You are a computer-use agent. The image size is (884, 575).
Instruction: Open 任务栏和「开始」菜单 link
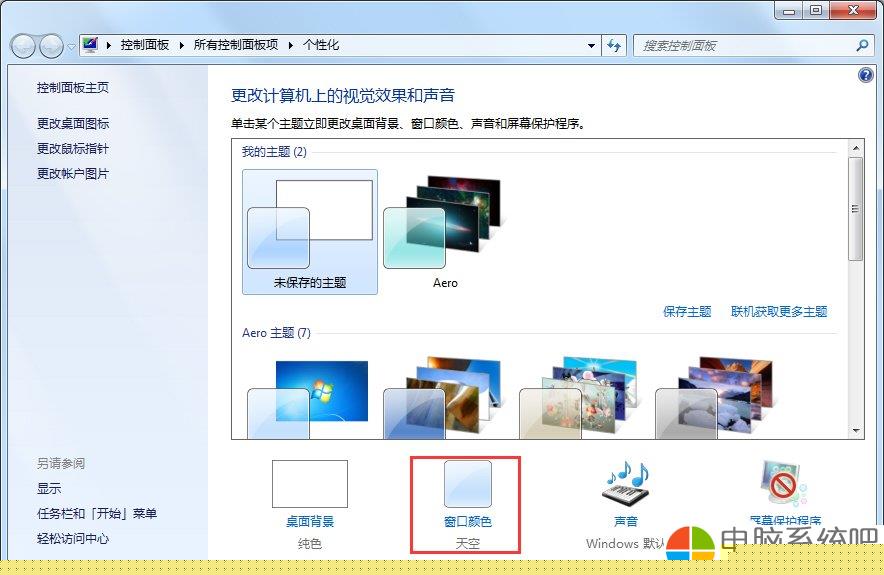[x=97, y=514]
